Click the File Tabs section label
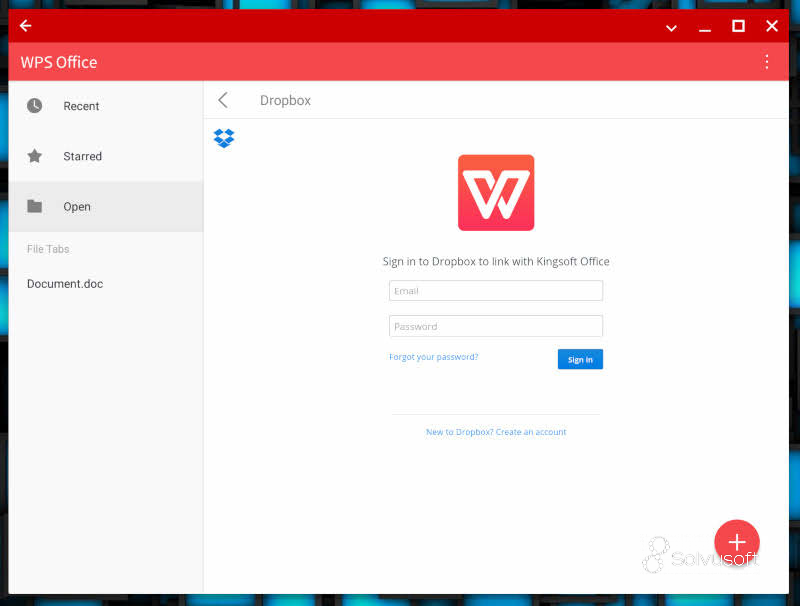The image size is (800, 606). tap(48, 249)
